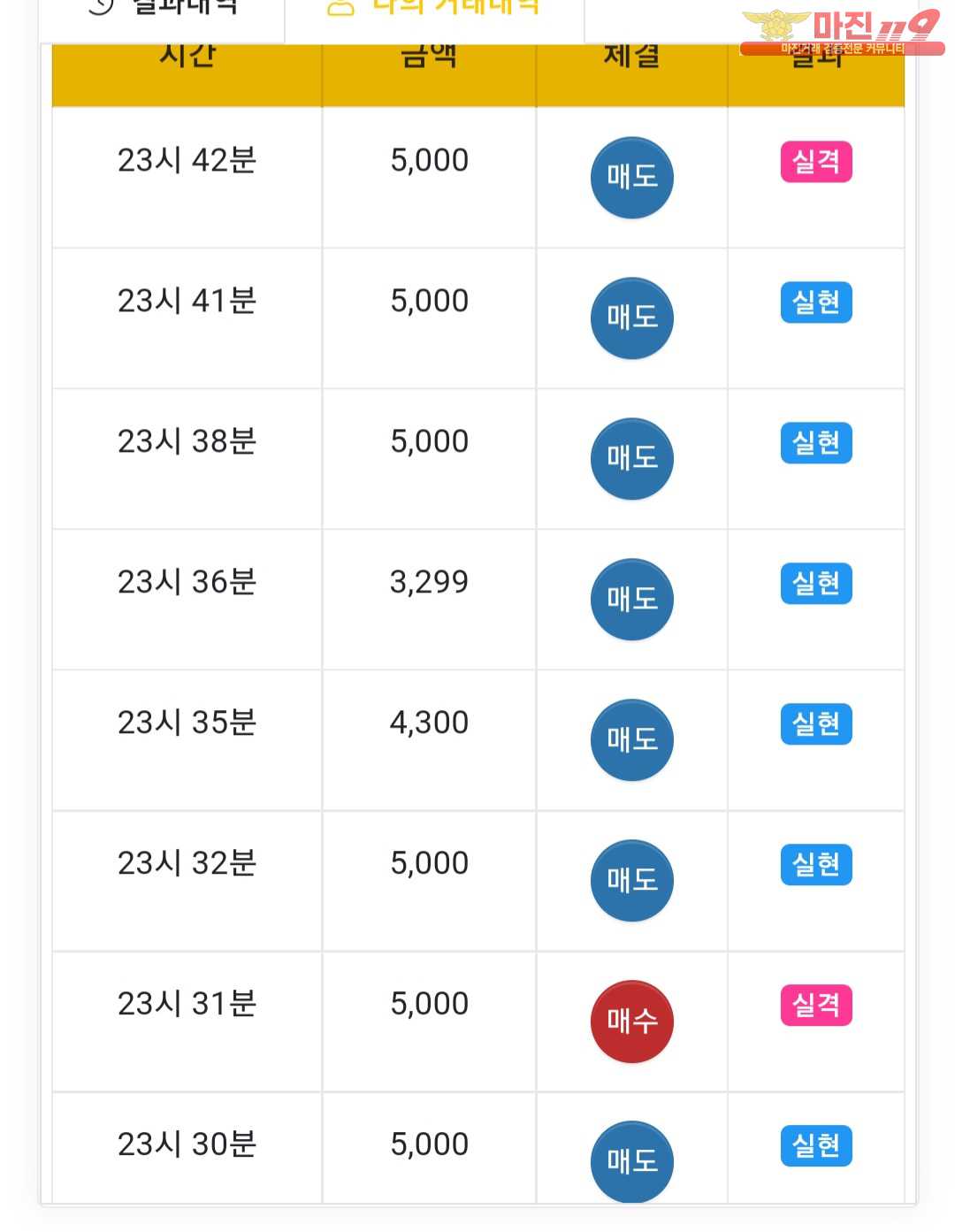Click the 매도 circle in the 23시 30분 row
Viewport: 955px width, 1232px height.
(x=631, y=1161)
